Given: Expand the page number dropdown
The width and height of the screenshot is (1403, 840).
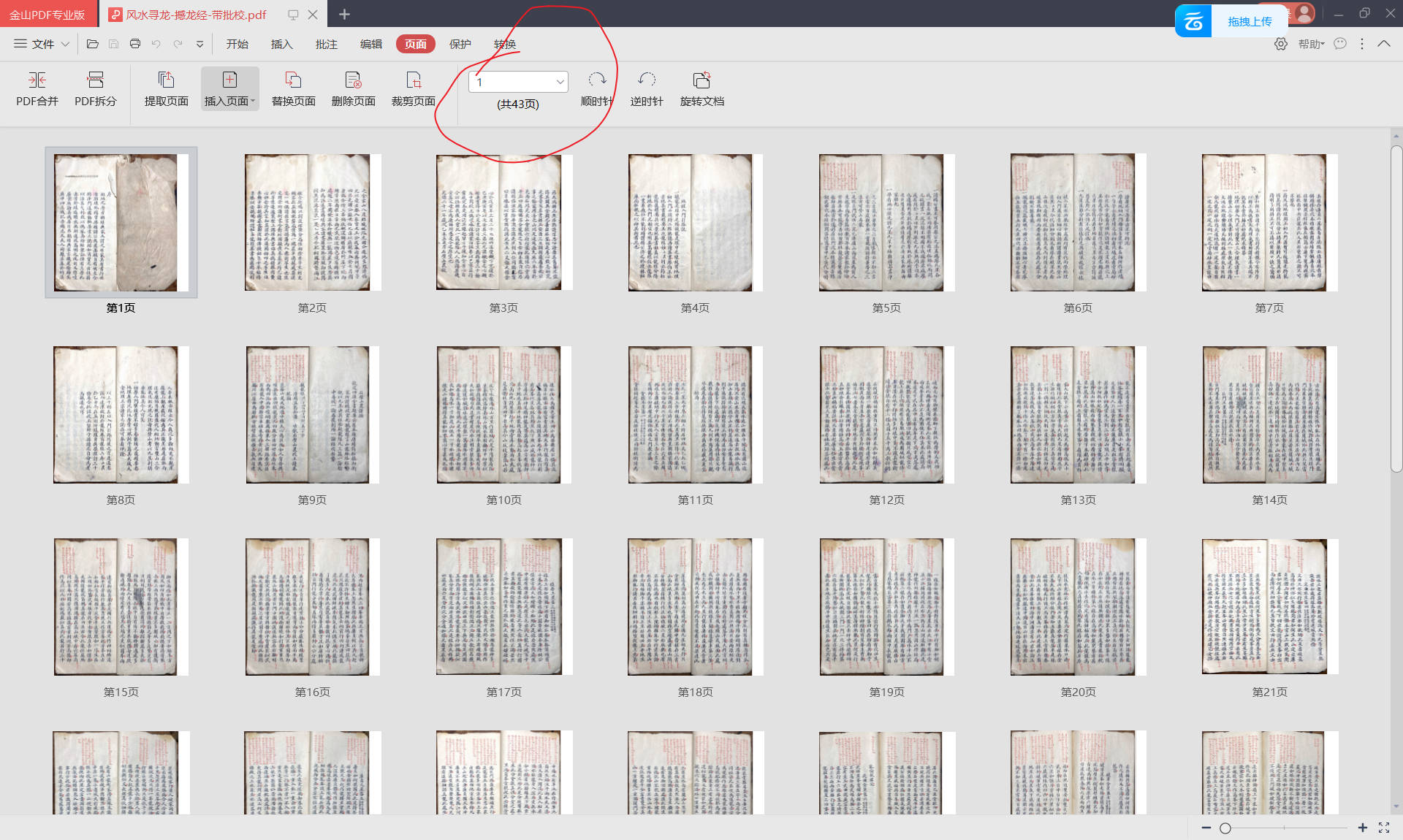Looking at the screenshot, I should click(x=560, y=82).
